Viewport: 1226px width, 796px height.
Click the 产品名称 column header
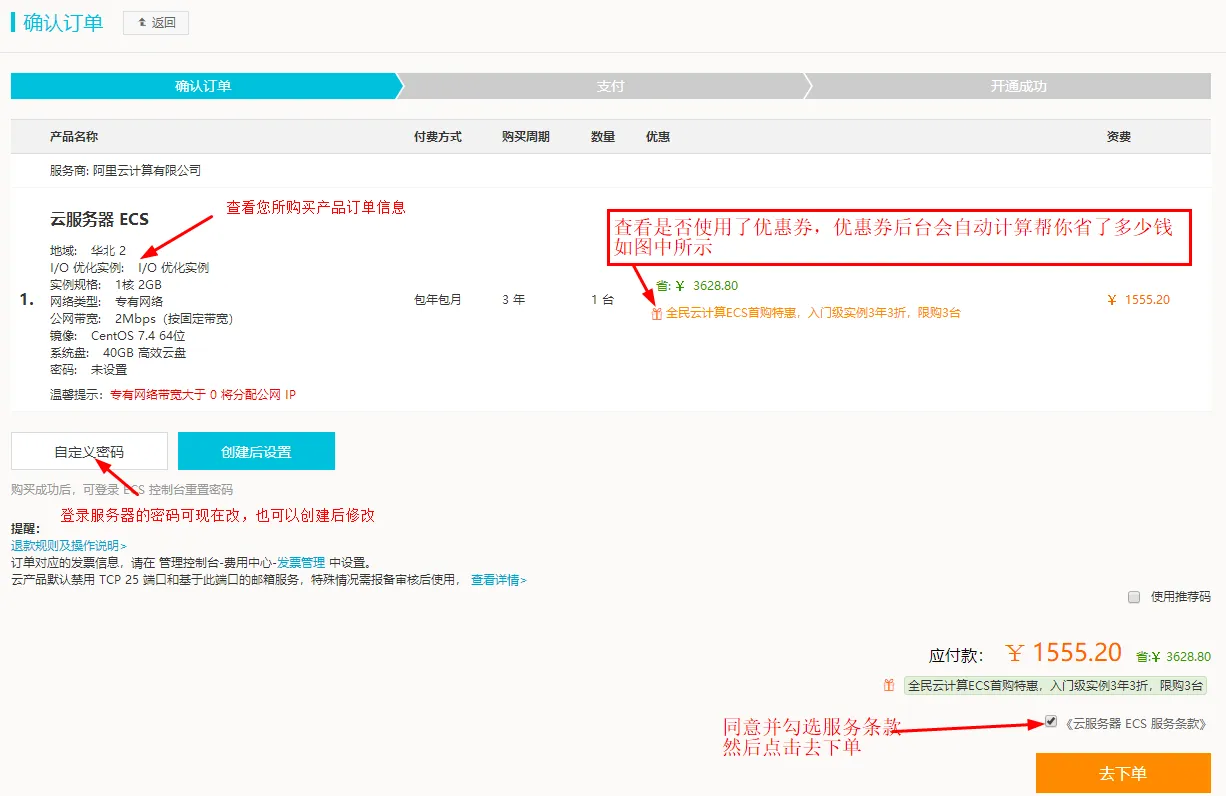click(x=74, y=137)
